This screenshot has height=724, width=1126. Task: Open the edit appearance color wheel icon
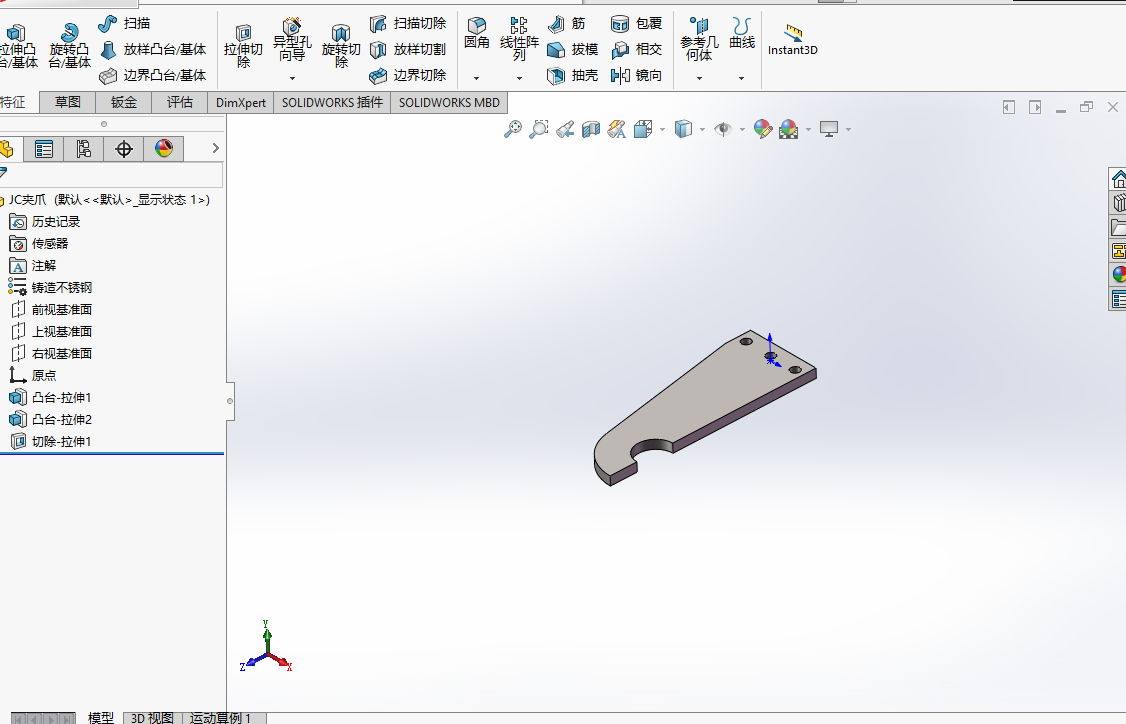(763, 129)
